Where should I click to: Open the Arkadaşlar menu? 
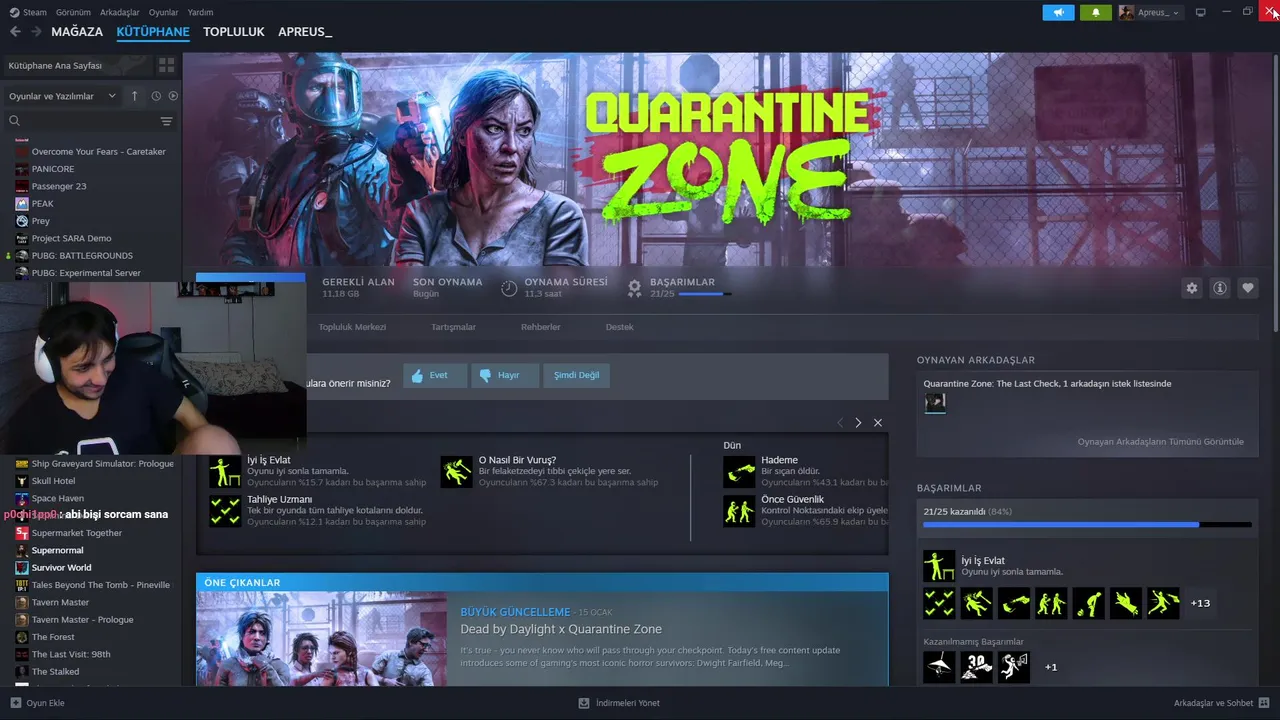click(x=120, y=12)
